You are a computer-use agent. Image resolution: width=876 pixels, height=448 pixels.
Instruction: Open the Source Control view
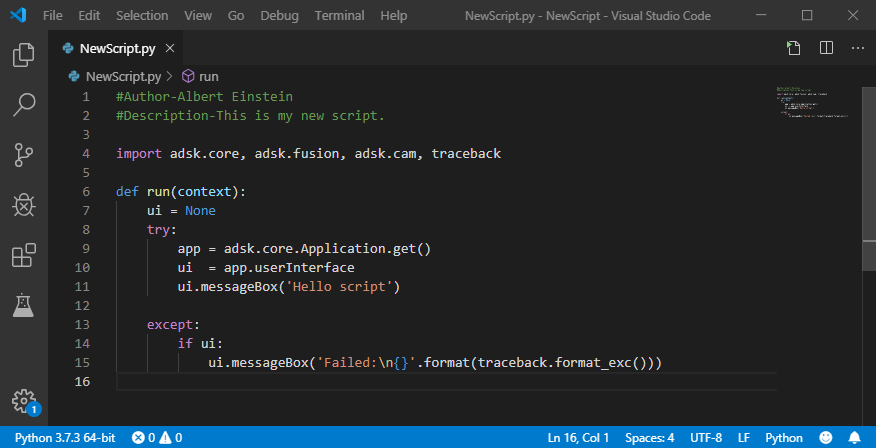point(23,155)
